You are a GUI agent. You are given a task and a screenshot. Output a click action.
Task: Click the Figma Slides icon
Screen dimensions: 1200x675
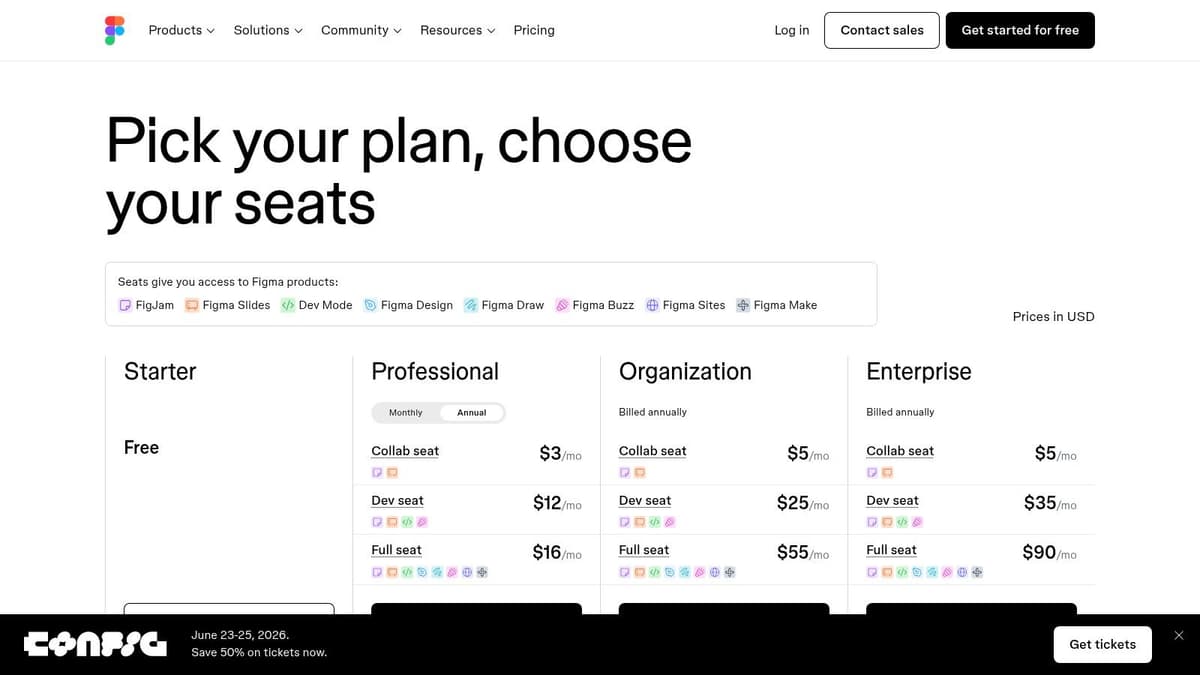pyautogui.click(x=191, y=305)
